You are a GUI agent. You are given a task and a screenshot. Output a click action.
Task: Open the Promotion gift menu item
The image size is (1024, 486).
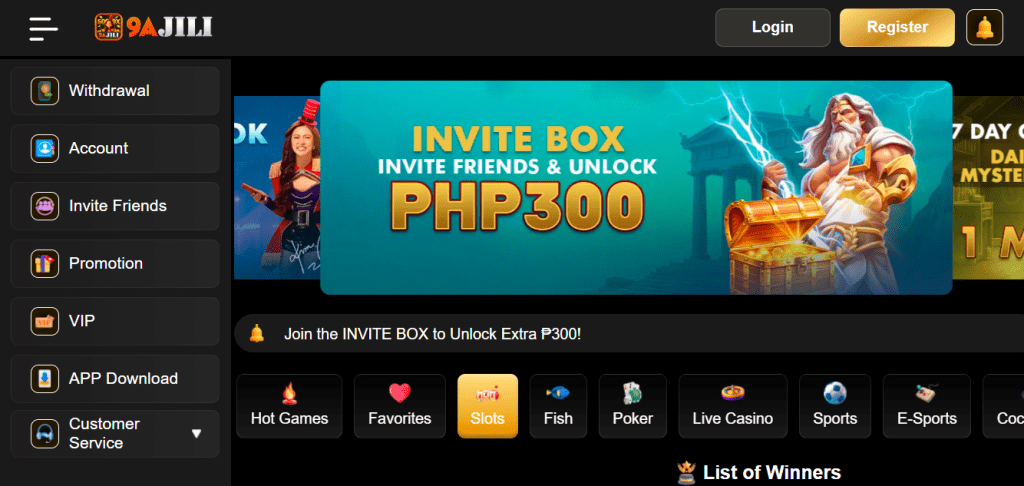coord(115,264)
